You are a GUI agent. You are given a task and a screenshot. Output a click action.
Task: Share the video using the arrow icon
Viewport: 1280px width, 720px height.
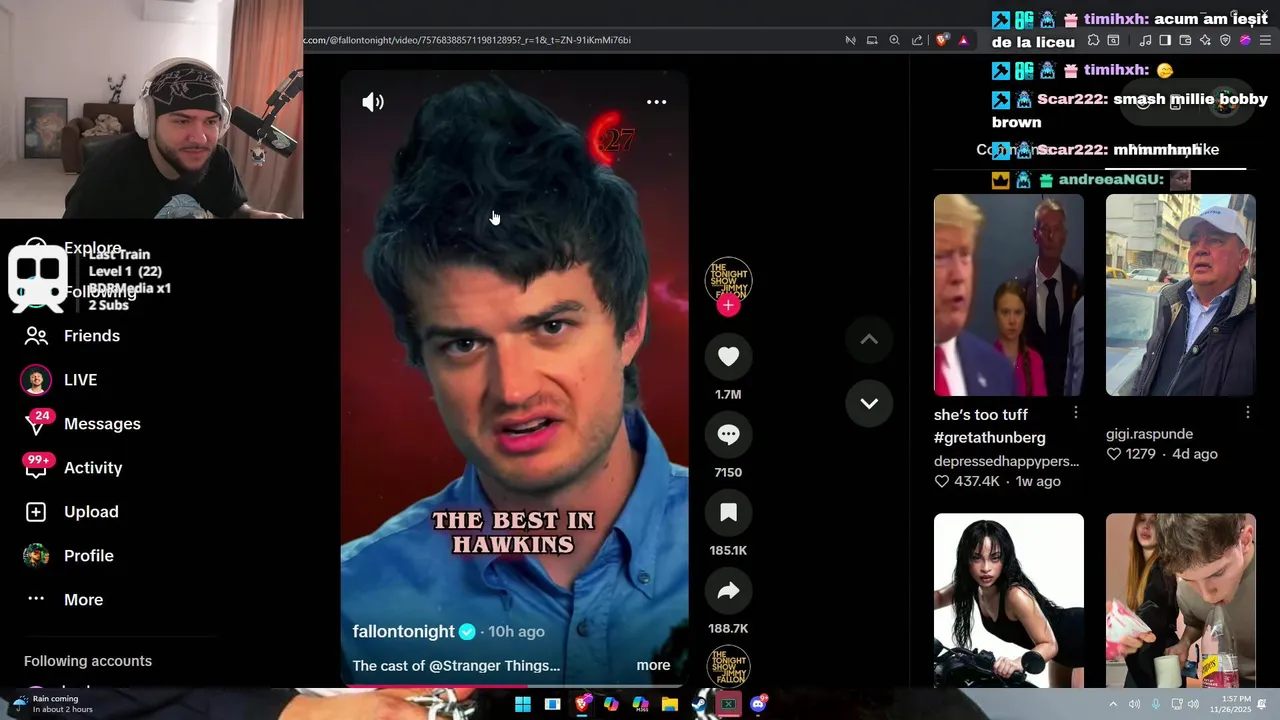click(x=728, y=591)
